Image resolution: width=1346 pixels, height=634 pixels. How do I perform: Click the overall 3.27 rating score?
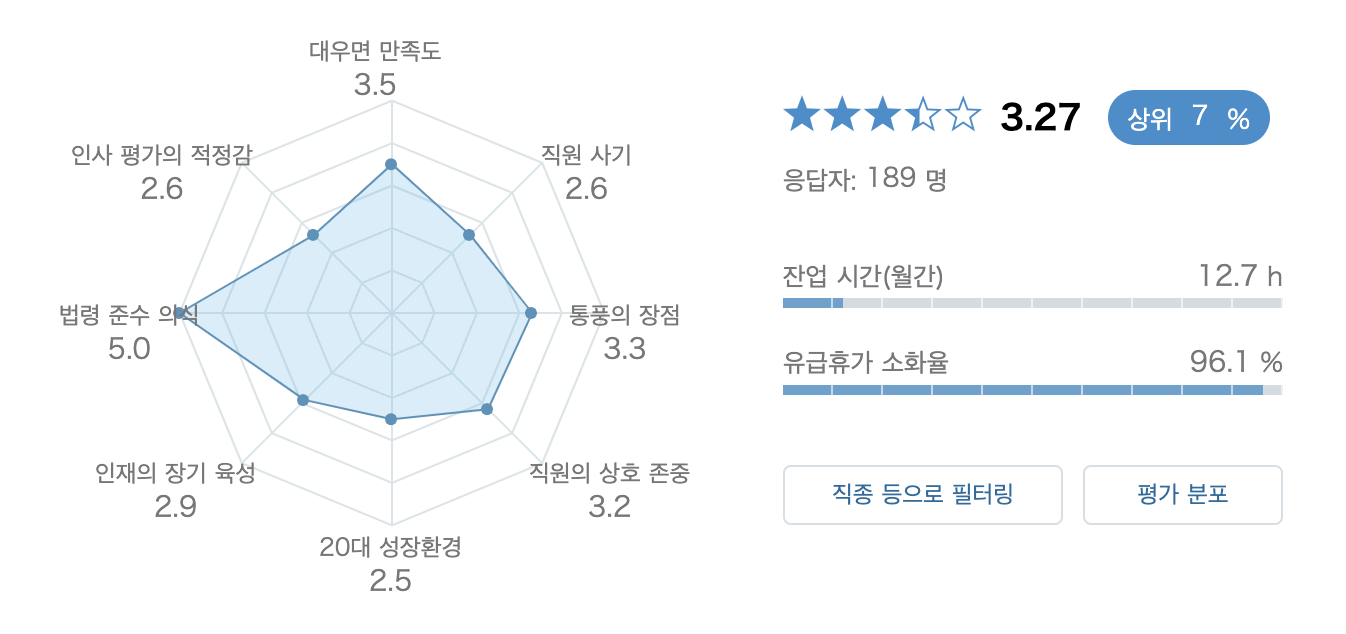[1040, 118]
